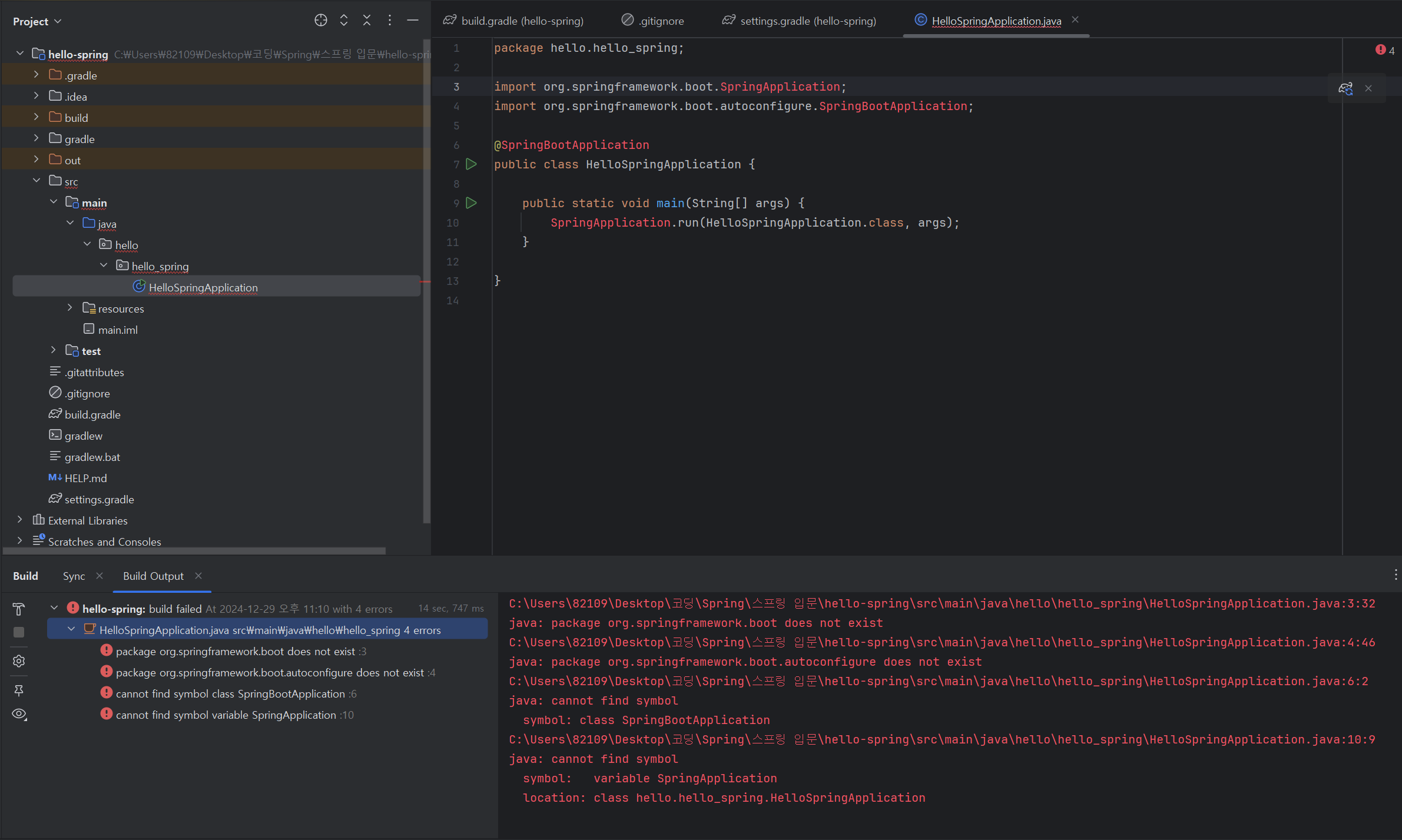This screenshot has height=840, width=1402.
Task: Select error 'cannot find symbol variable SpringApplication'
Action: pos(234,715)
